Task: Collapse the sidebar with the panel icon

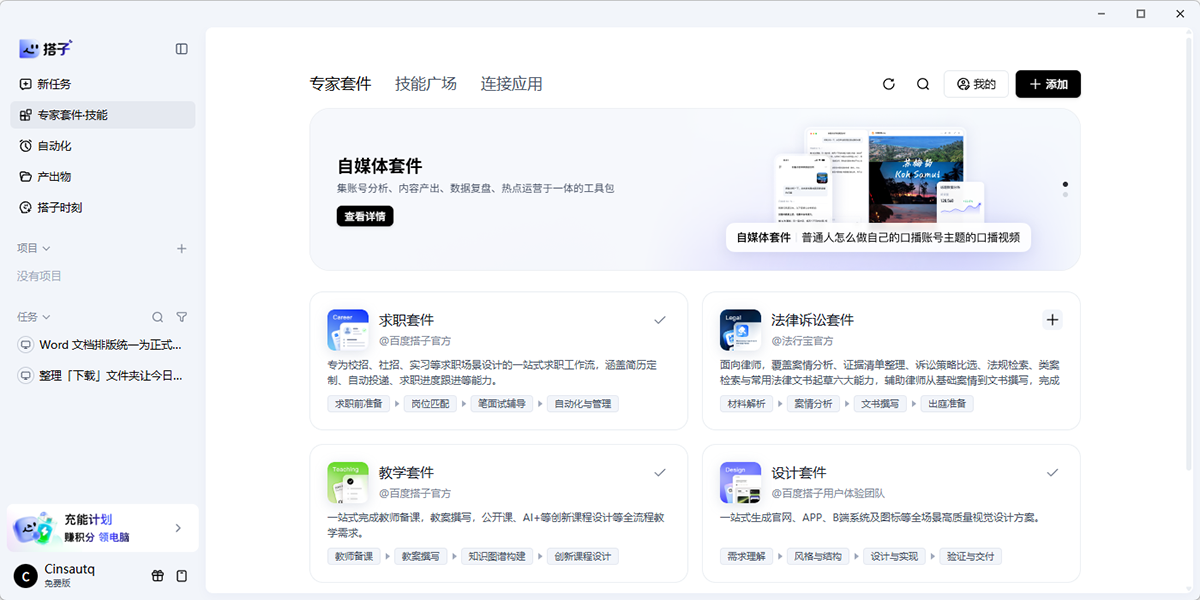Action: pyautogui.click(x=181, y=49)
